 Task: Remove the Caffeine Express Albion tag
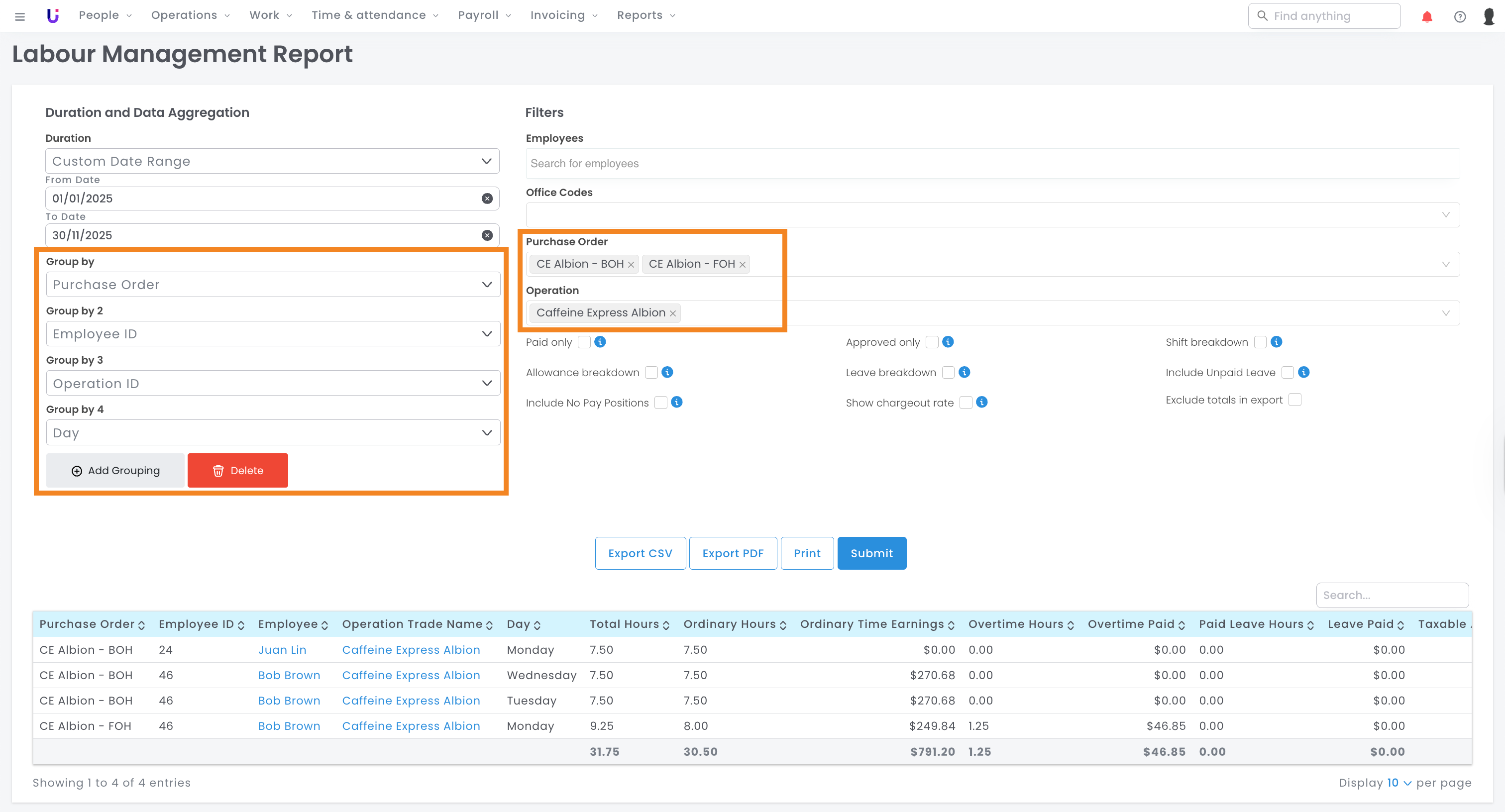tap(672, 313)
